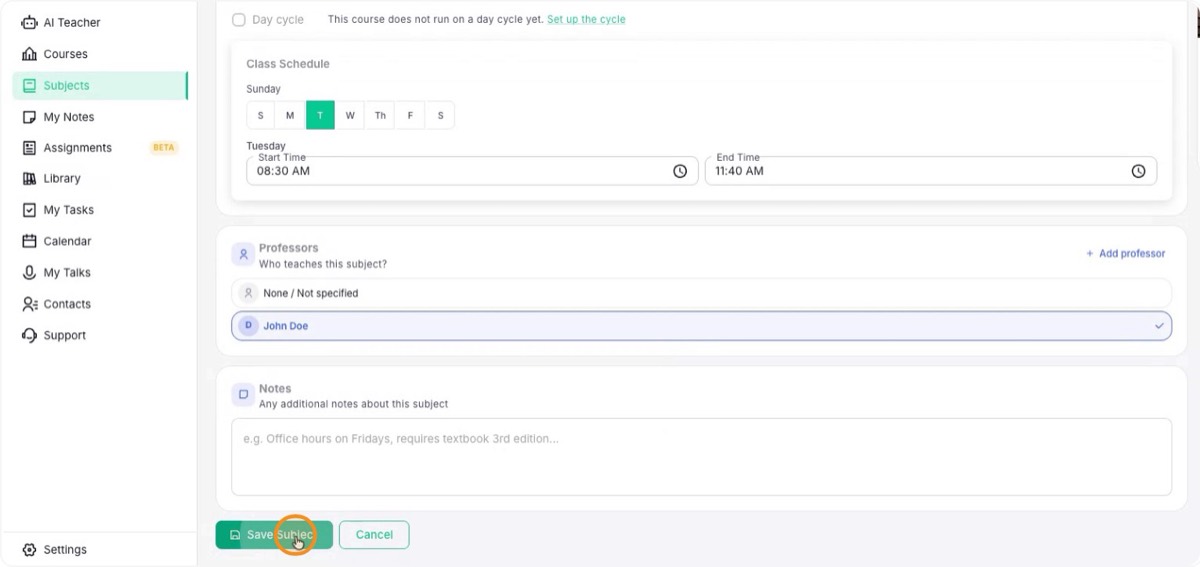
Task: Toggle Saturday day button
Action: pos(440,116)
